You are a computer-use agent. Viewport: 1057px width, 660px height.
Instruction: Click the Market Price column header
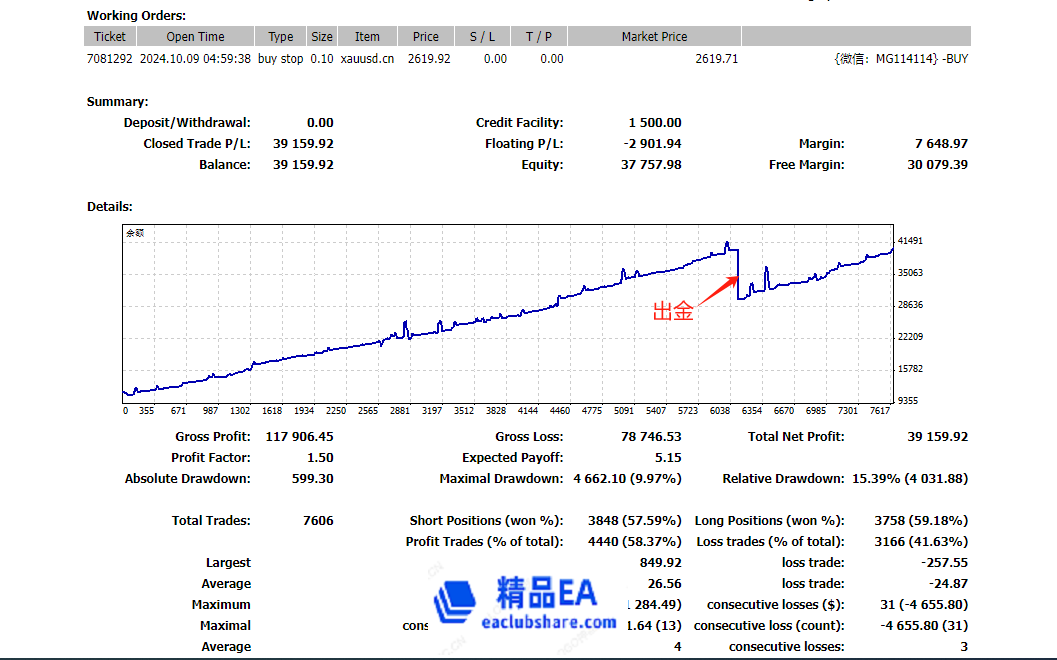(654, 37)
